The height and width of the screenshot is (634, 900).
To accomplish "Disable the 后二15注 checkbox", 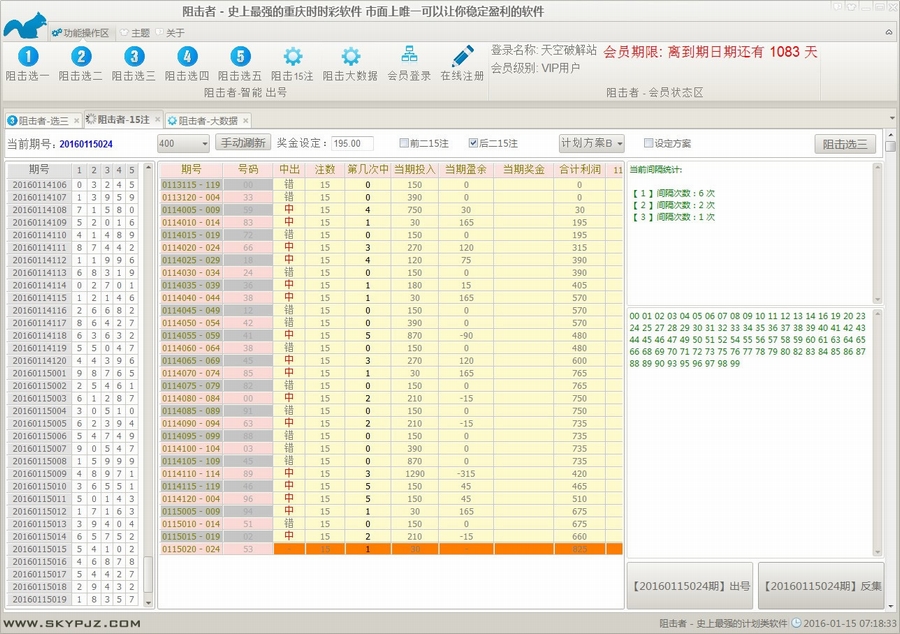I will point(474,141).
